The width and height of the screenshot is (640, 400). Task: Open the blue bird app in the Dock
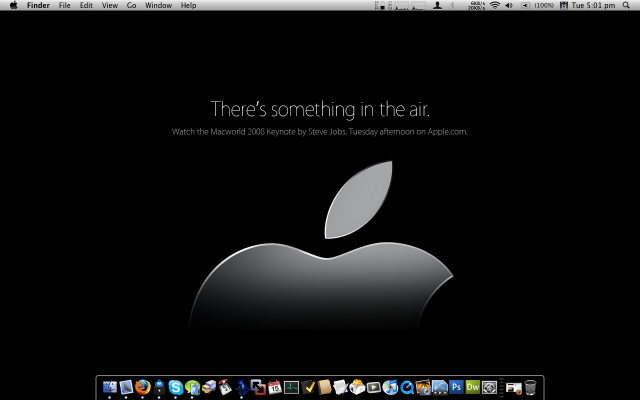coord(159,387)
